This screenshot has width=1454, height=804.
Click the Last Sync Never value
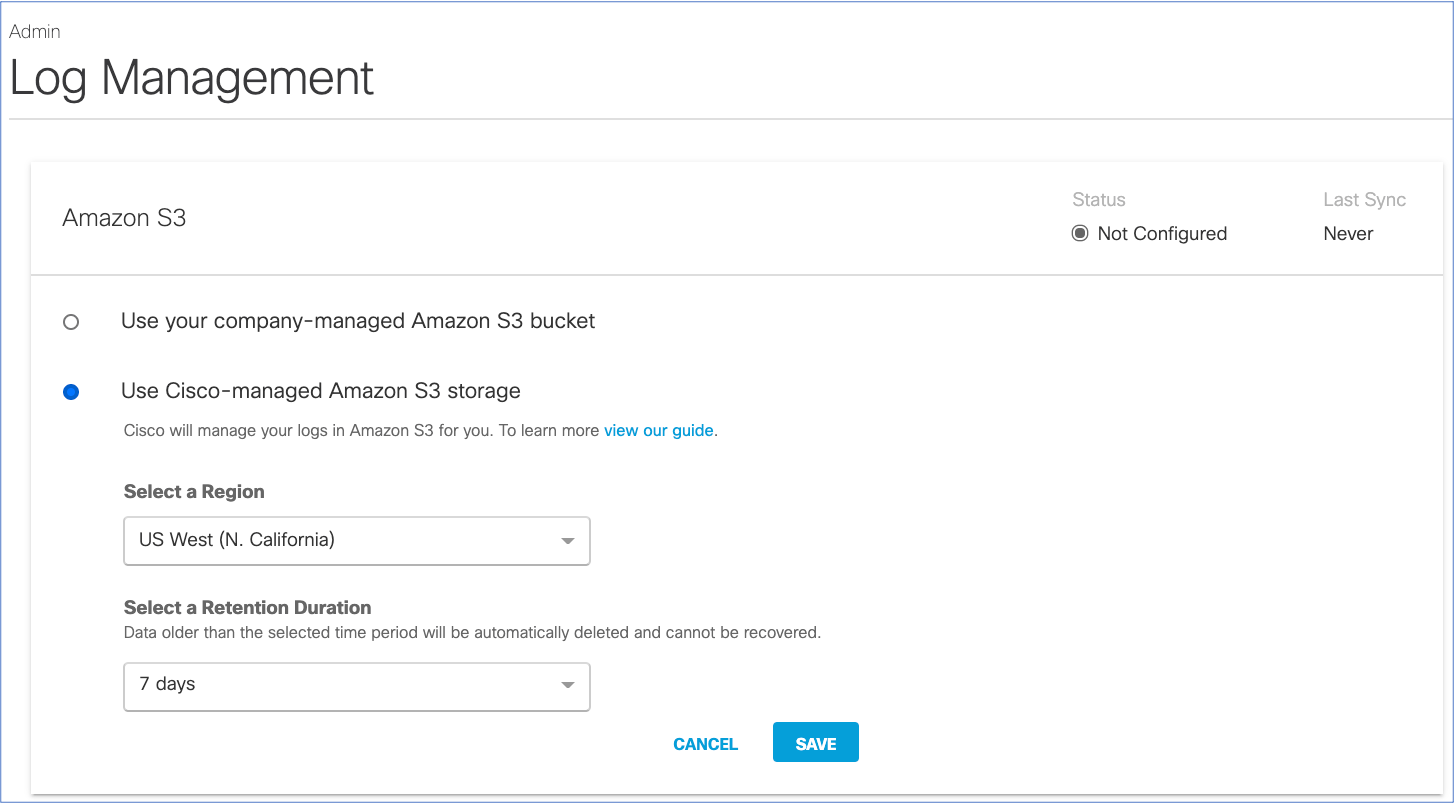click(x=1348, y=233)
